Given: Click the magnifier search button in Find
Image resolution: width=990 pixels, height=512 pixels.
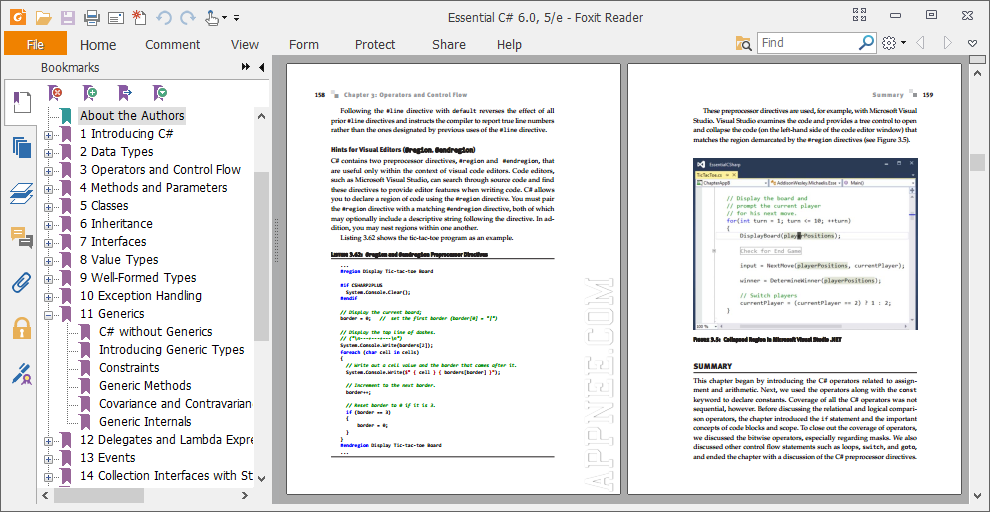Looking at the screenshot, I should pyautogui.click(x=866, y=43).
